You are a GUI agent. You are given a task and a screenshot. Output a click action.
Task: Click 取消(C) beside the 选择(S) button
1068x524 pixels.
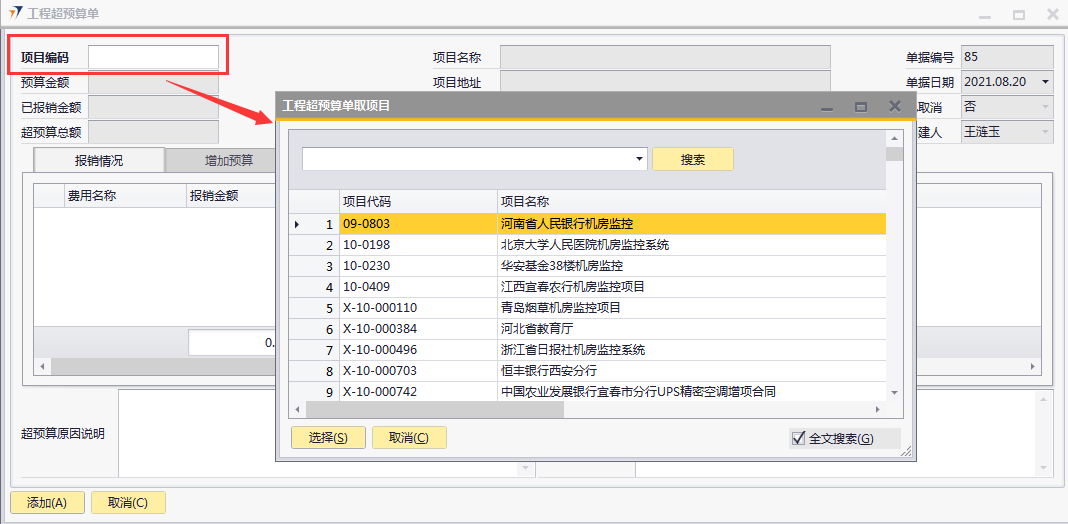[x=408, y=438]
